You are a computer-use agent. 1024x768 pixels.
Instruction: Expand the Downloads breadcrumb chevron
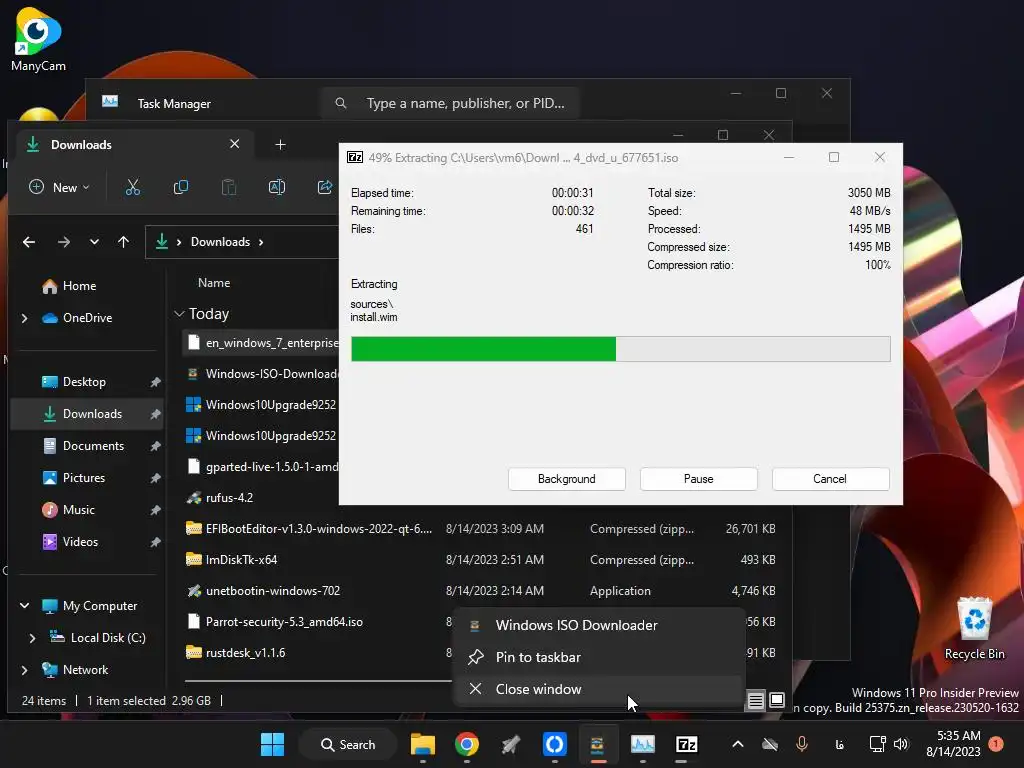[x=261, y=242]
